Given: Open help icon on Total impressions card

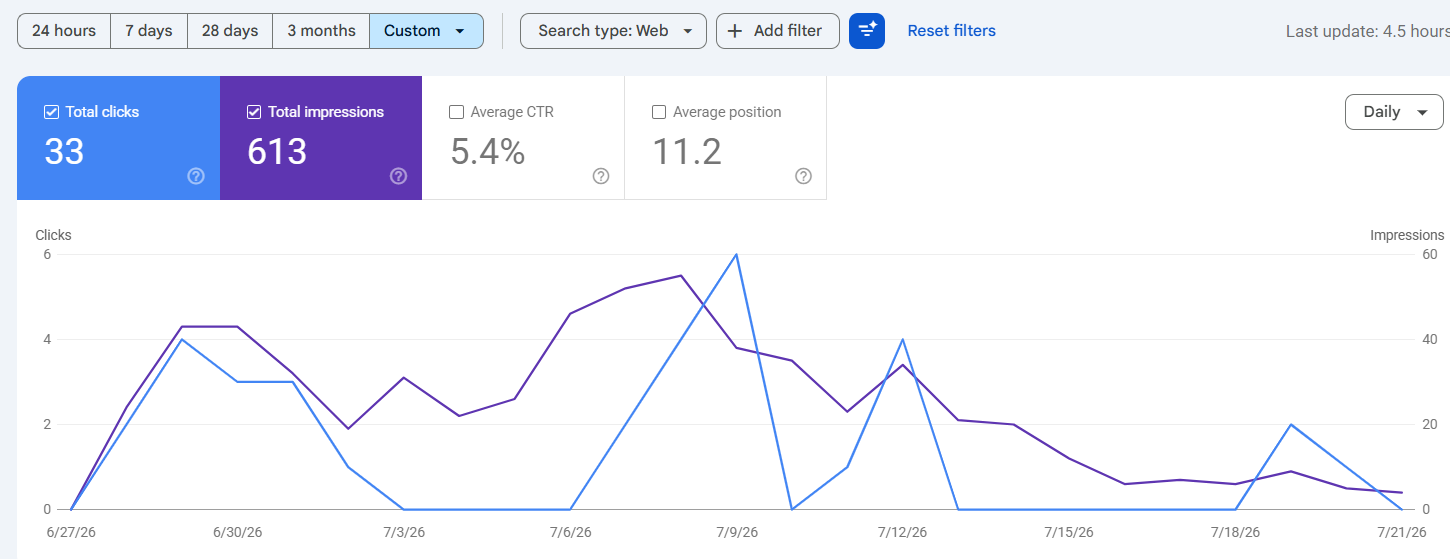Looking at the screenshot, I should tap(398, 176).
